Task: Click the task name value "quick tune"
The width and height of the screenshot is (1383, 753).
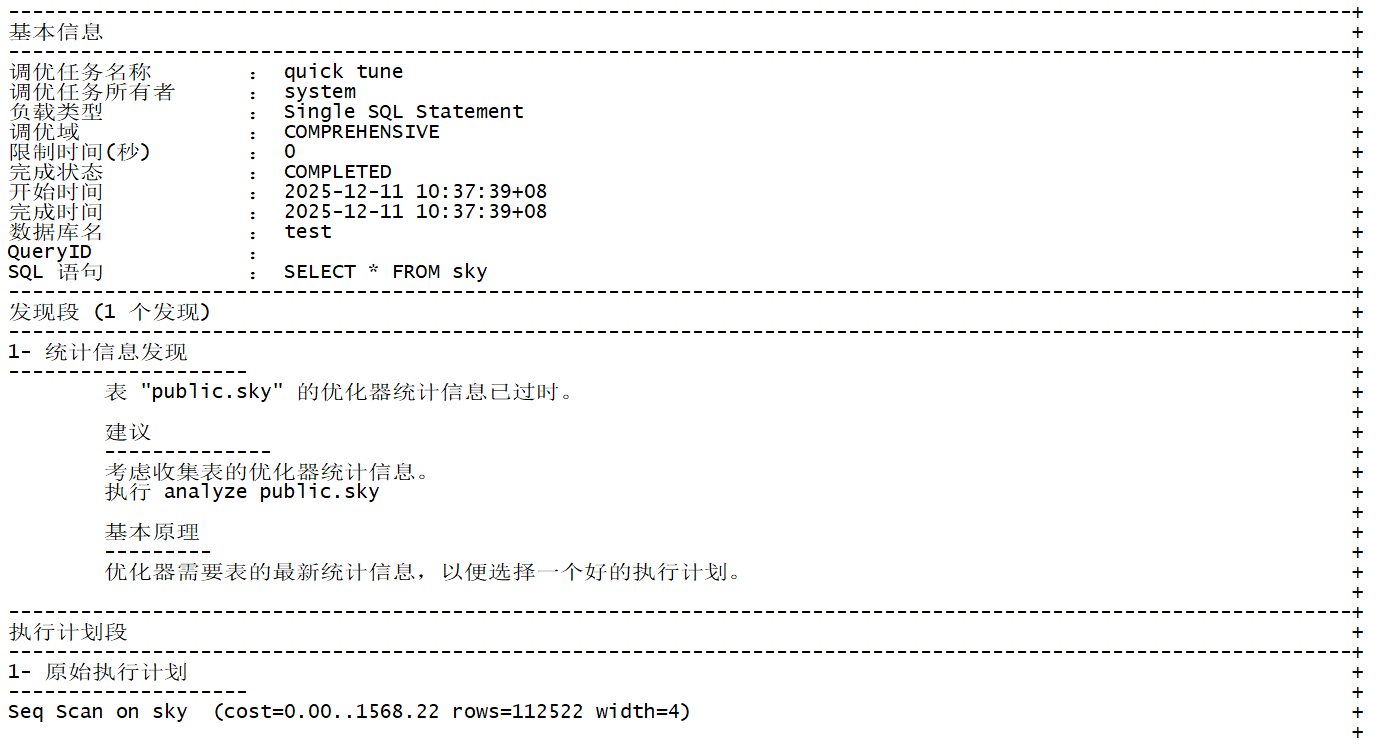Action: pos(343,72)
